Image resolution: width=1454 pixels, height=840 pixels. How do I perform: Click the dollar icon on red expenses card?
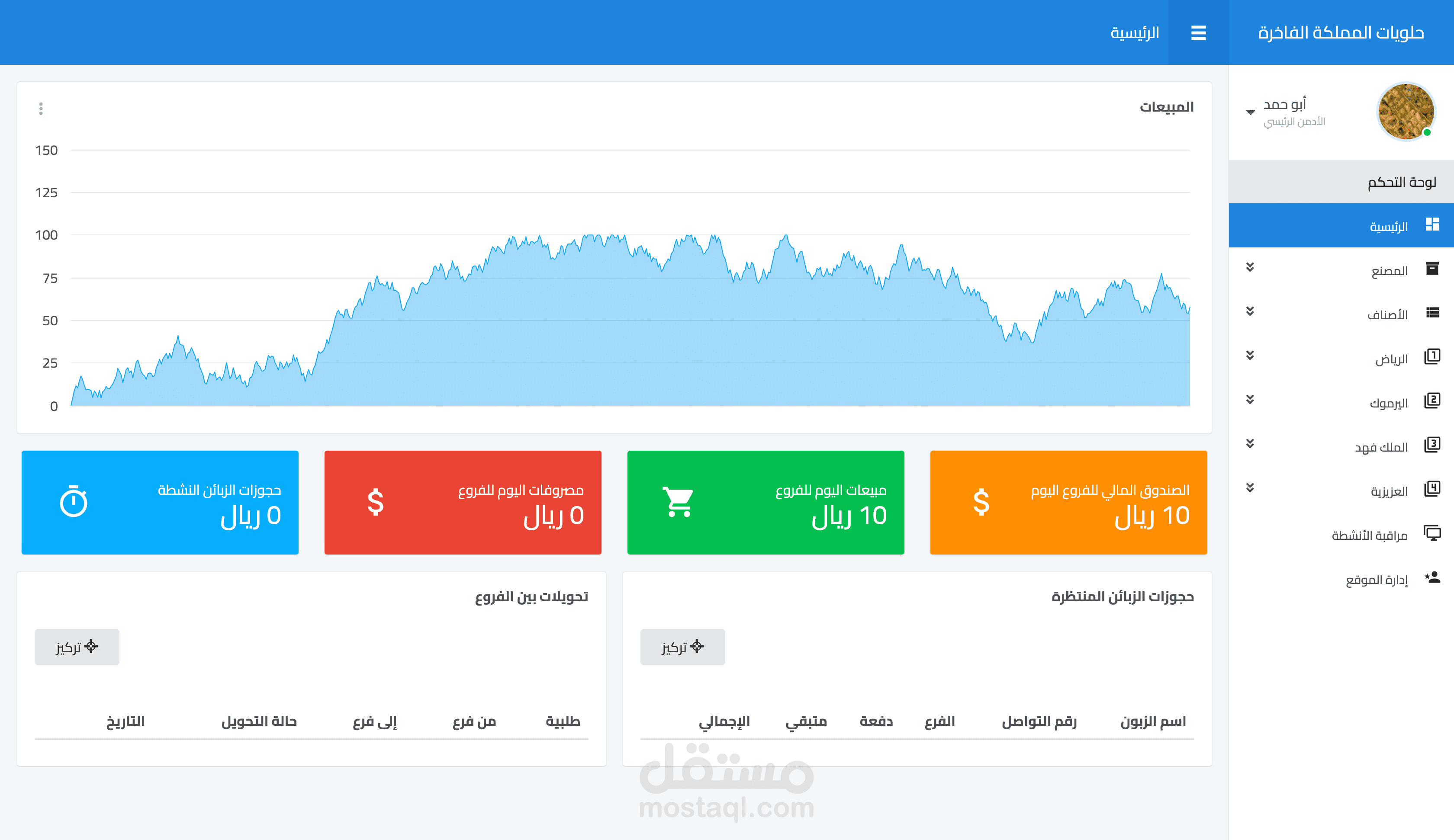376,502
